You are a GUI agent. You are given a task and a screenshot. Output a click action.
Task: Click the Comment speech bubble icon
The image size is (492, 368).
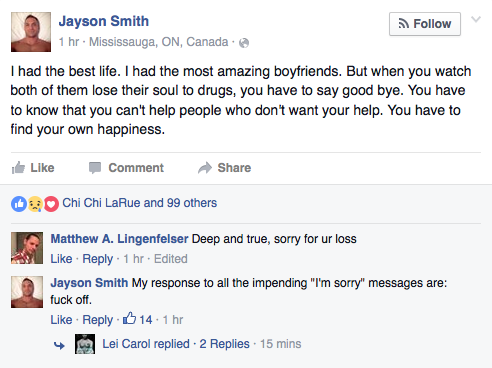[95, 168]
